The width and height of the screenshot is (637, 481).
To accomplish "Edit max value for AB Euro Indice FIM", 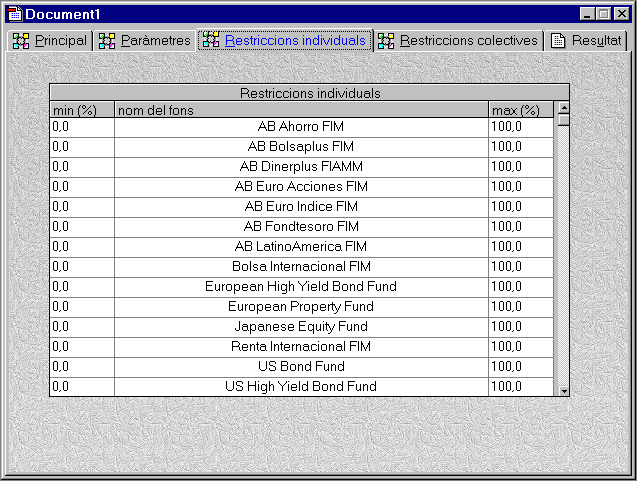I will (x=521, y=207).
